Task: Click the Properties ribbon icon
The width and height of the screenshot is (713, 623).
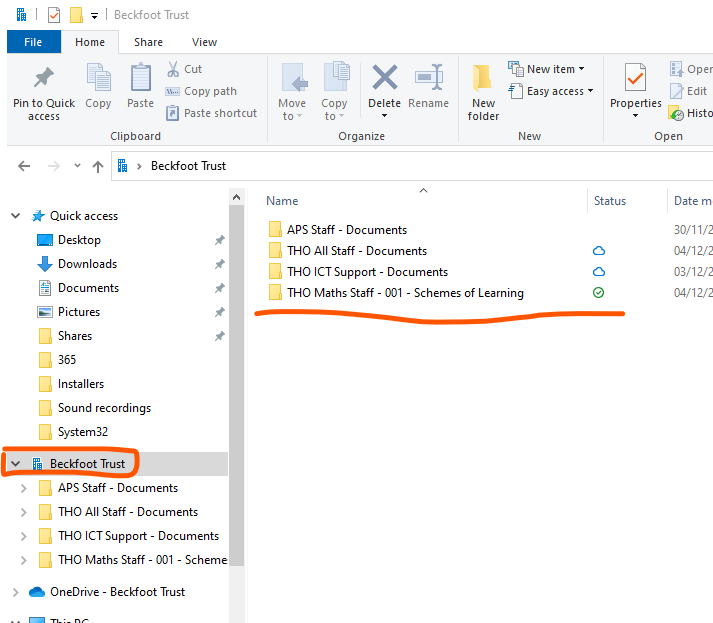Action: point(635,78)
